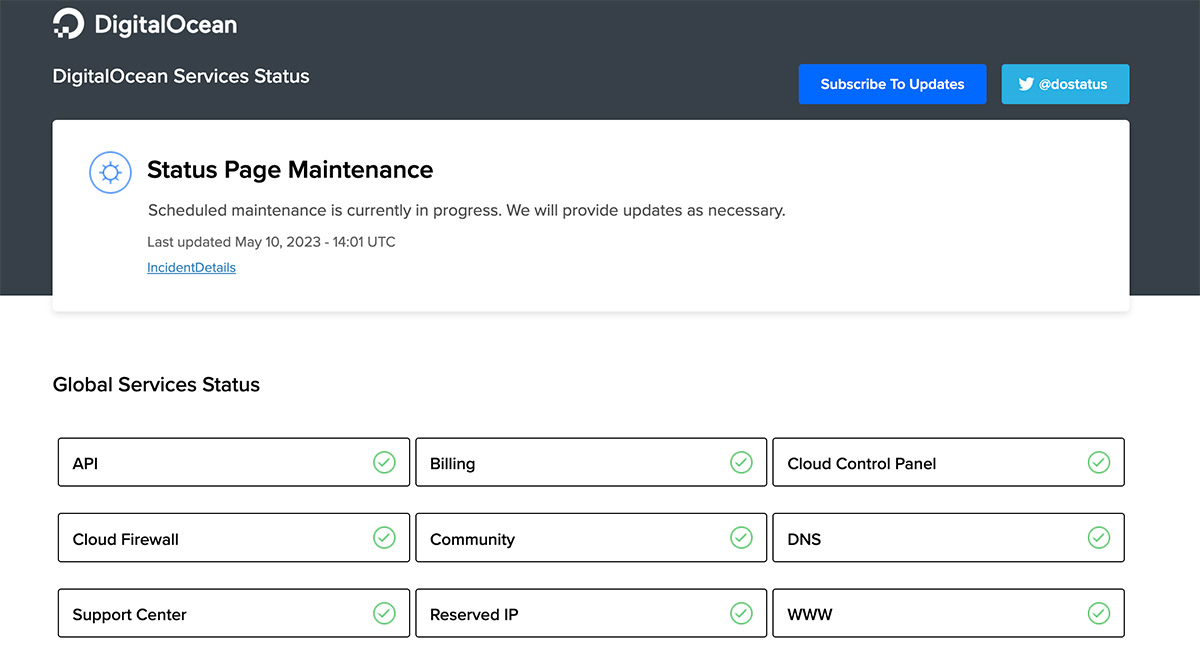Select the Cloud Control Panel status card
The width and height of the screenshot is (1200, 668).
(x=948, y=462)
